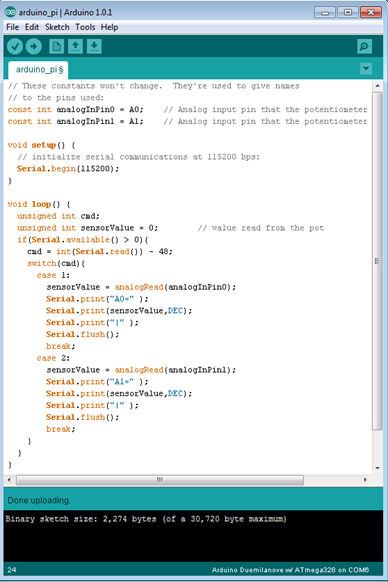Image resolution: width=388 pixels, height=582 pixels.
Task: Open the Sketch menu
Action: pyautogui.click(x=57, y=27)
